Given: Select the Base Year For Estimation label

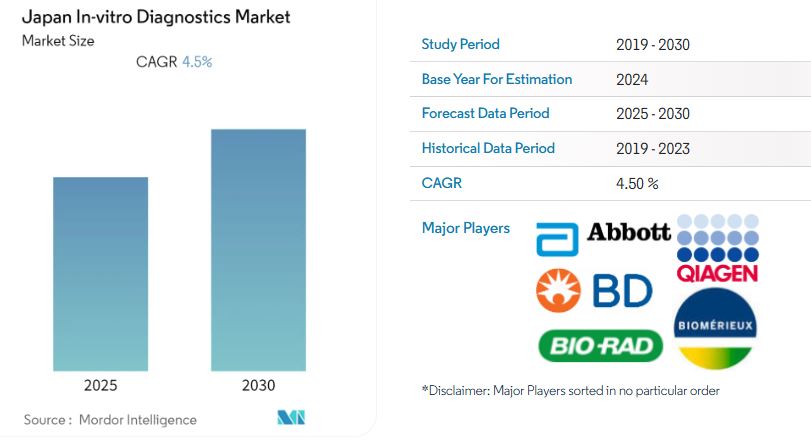Looking at the screenshot, I should point(496,79).
